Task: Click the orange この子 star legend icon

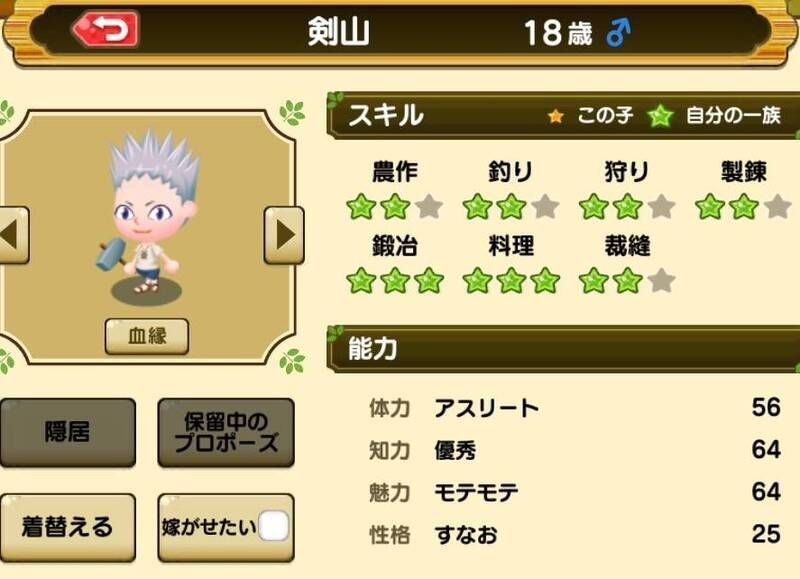Action: coord(555,116)
